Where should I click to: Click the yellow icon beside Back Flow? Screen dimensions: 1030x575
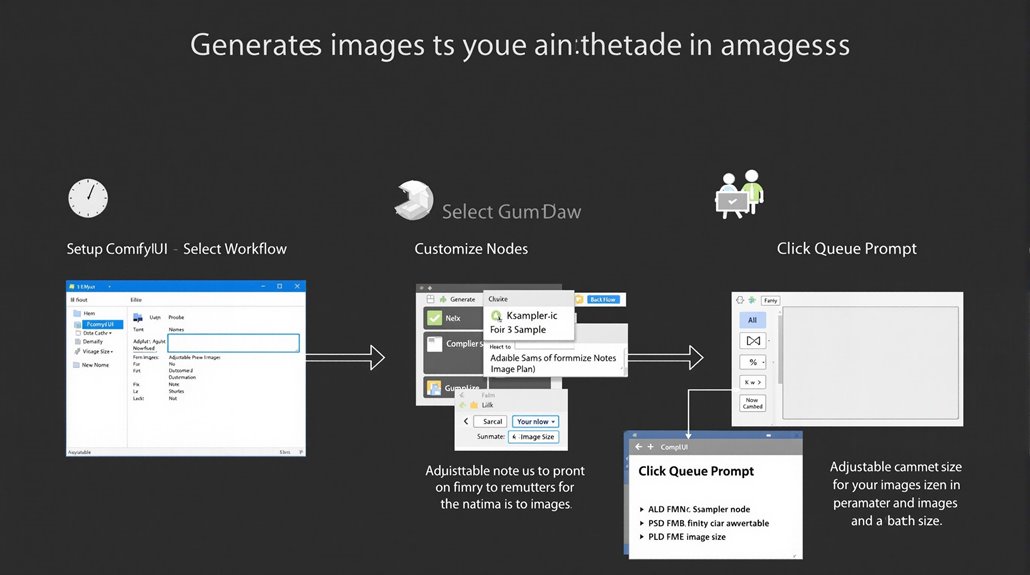[x=579, y=300]
